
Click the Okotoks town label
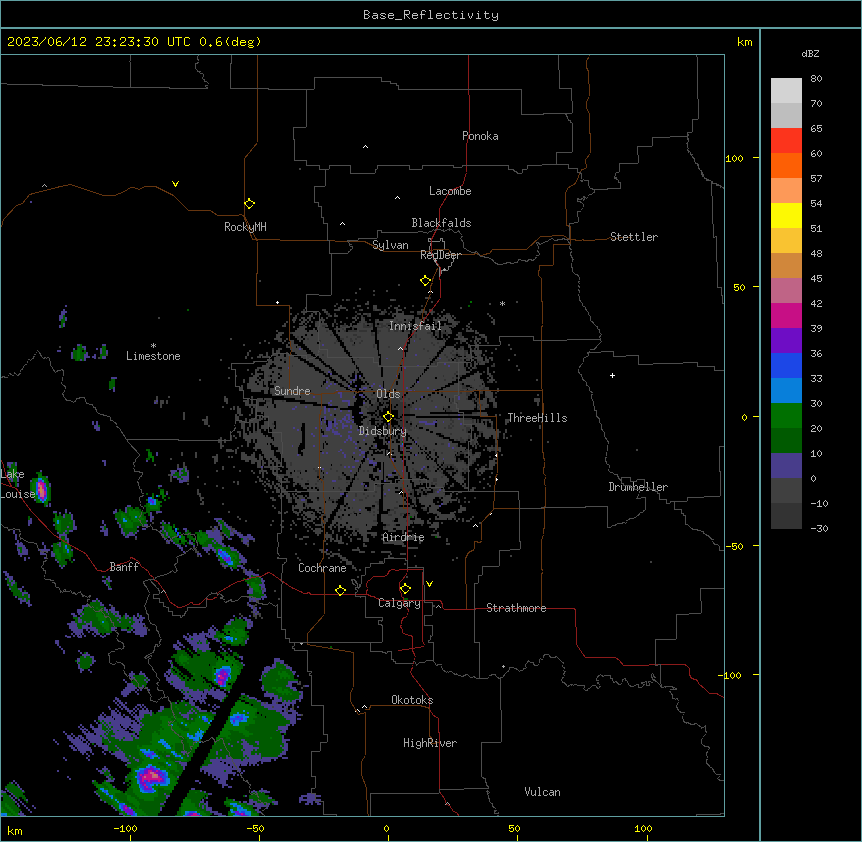click(x=412, y=700)
